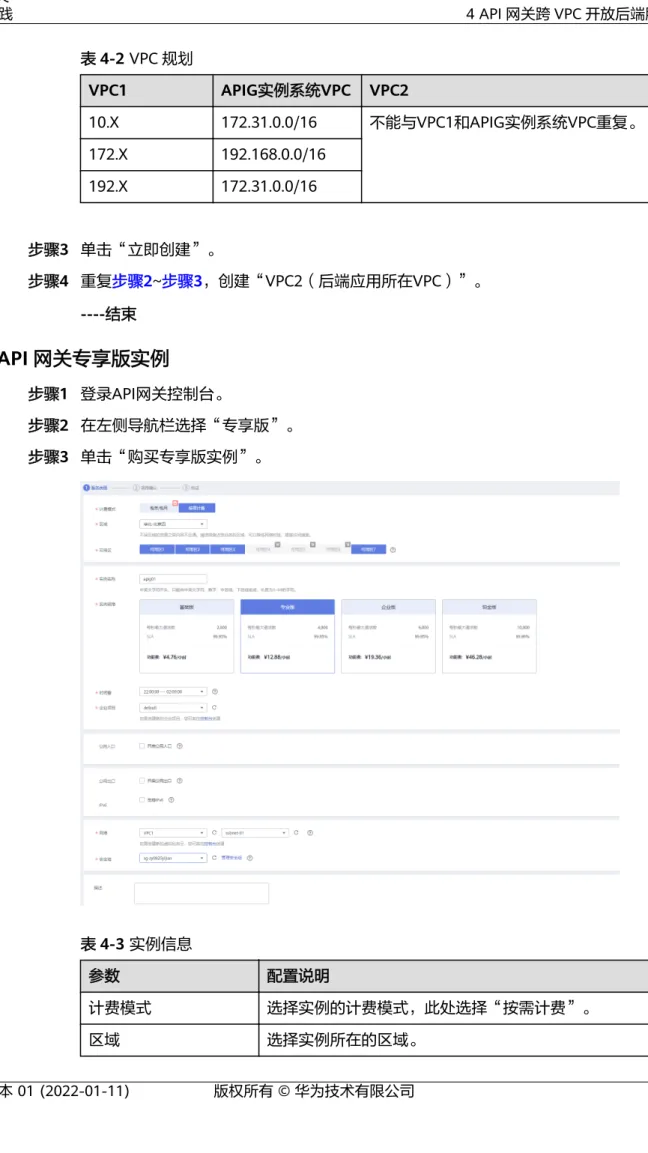
Task: Click the 表 4-3 实例信息 caption
Action: [x=136, y=943]
